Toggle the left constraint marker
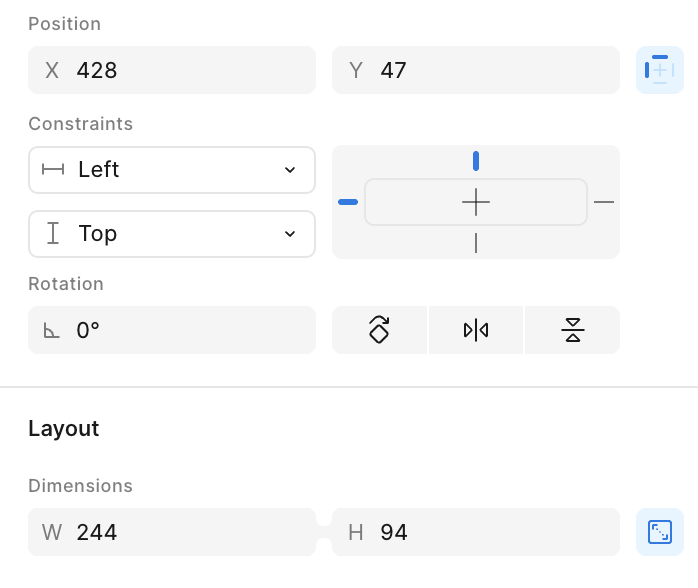Image resolution: width=698 pixels, height=588 pixels. [x=348, y=202]
